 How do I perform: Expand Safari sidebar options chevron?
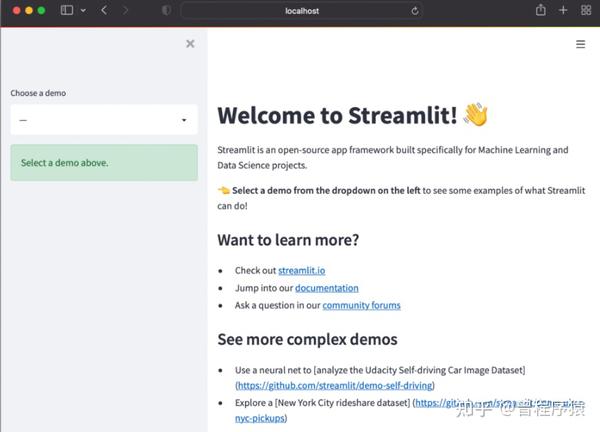[83, 10]
